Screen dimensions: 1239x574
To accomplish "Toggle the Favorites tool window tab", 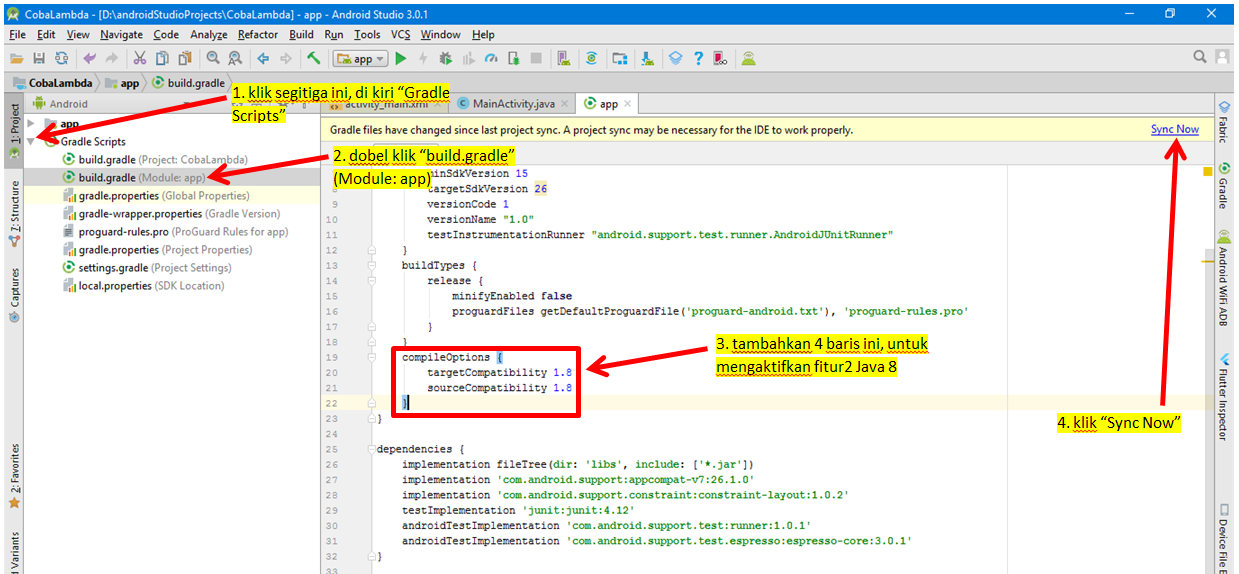I will tap(13, 475).
